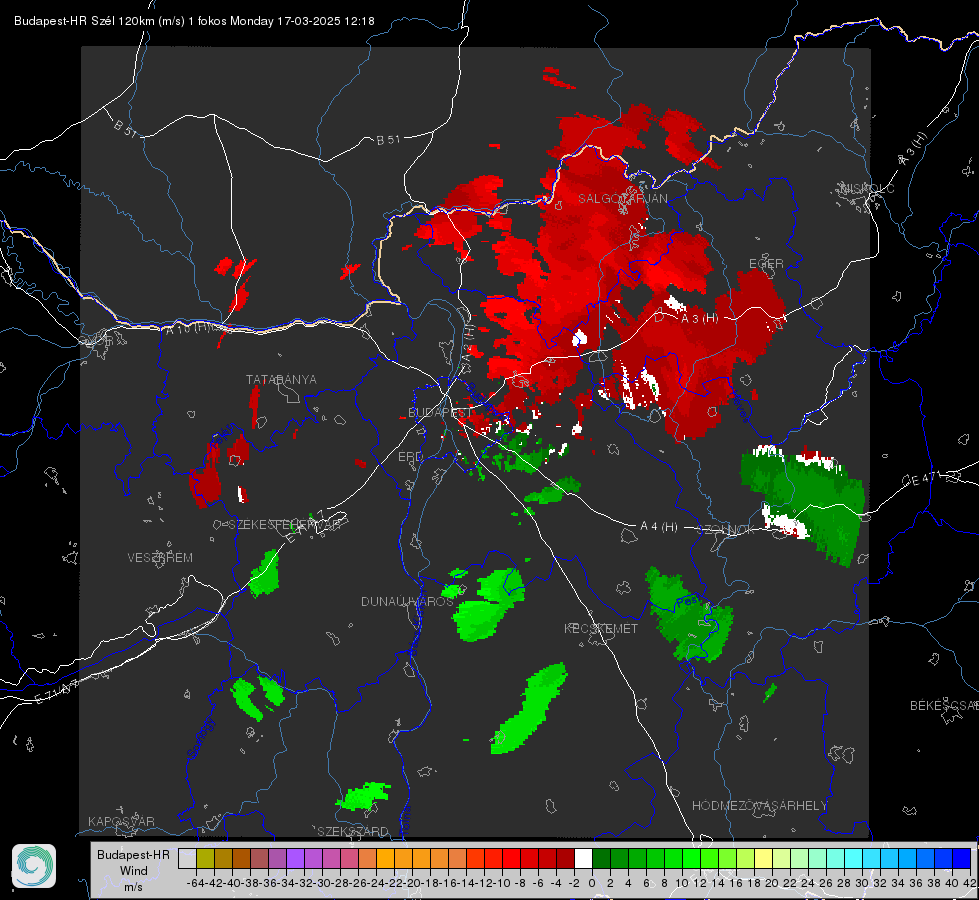Viewport: 979px width, 900px height.
Task: Pick the dark blue swatch between 40 and 42
Action: pyautogui.click(x=961, y=859)
